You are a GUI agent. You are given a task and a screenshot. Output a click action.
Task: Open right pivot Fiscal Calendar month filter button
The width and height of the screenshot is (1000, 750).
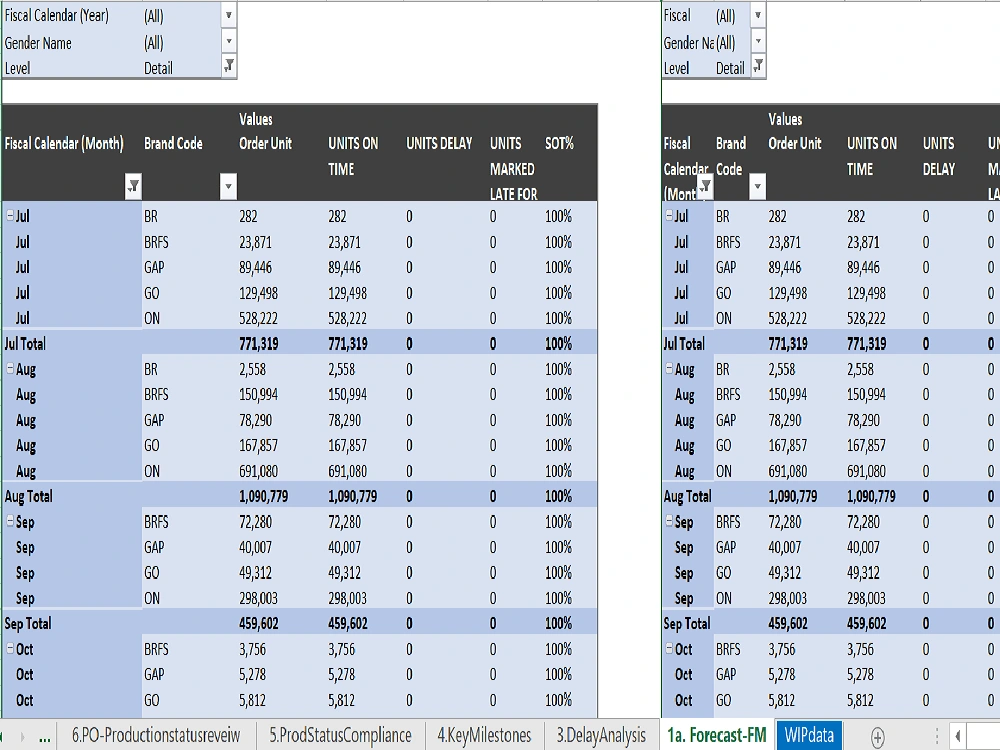coord(705,186)
